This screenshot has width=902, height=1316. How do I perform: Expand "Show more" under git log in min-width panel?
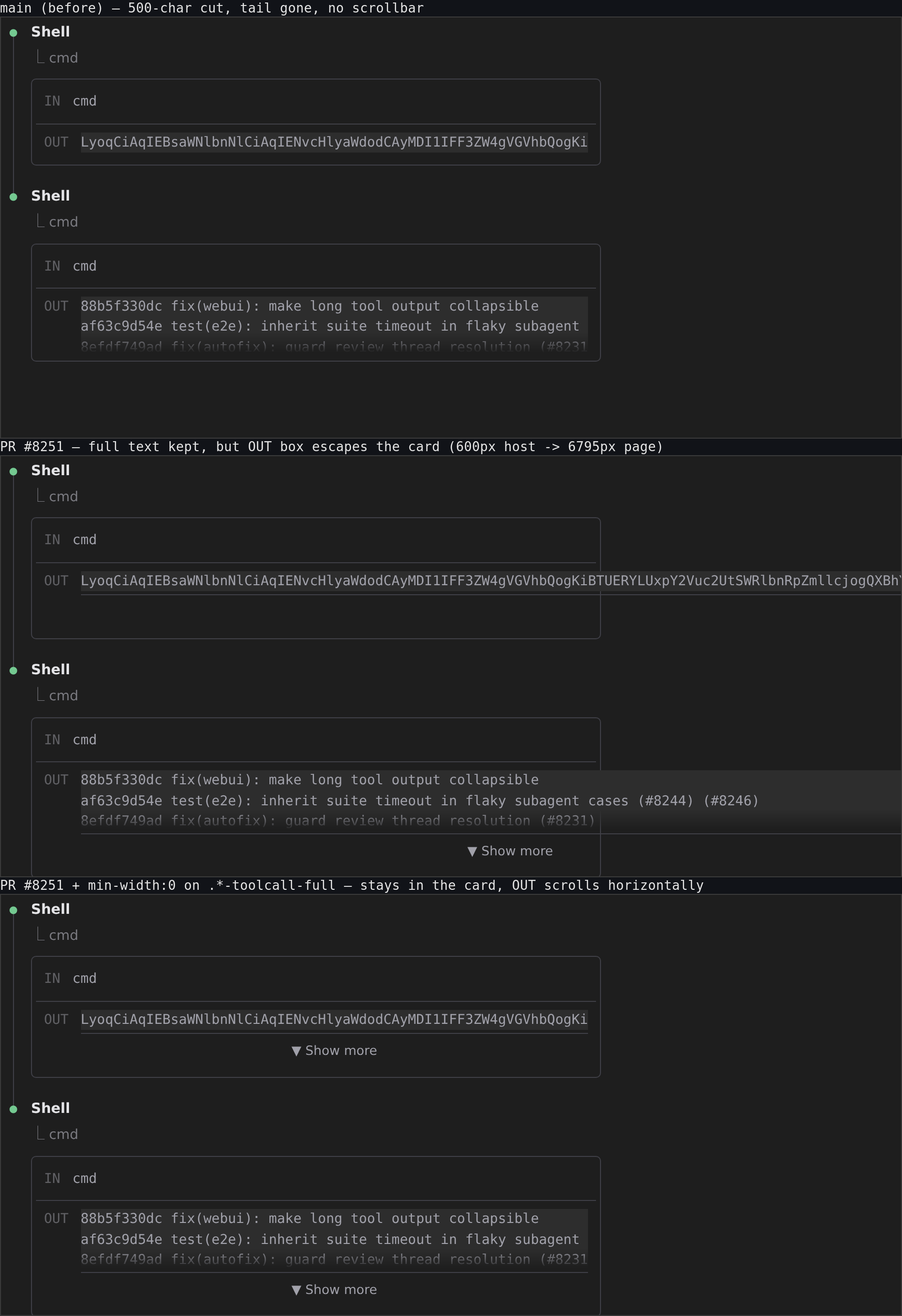[334, 1289]
